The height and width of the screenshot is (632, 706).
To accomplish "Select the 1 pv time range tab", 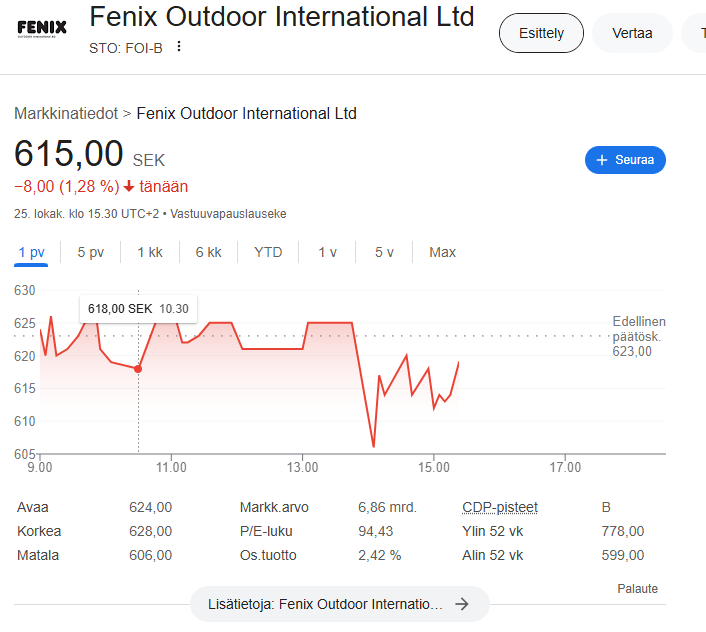I will (31, 252).
